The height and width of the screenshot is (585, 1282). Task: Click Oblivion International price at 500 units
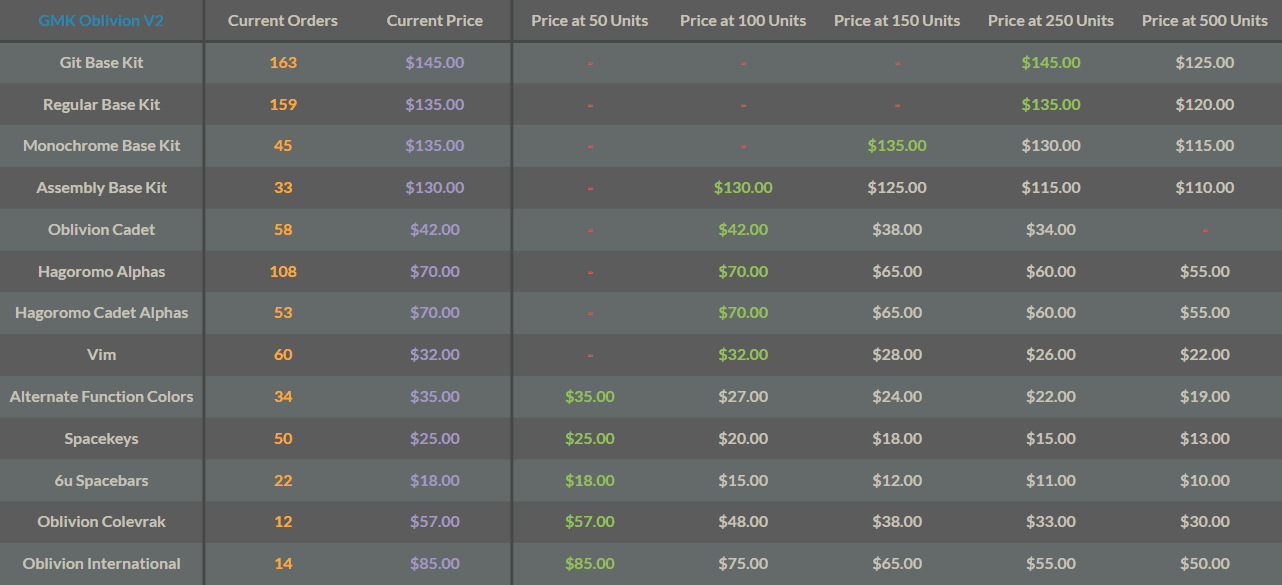tap(1205, 564)
